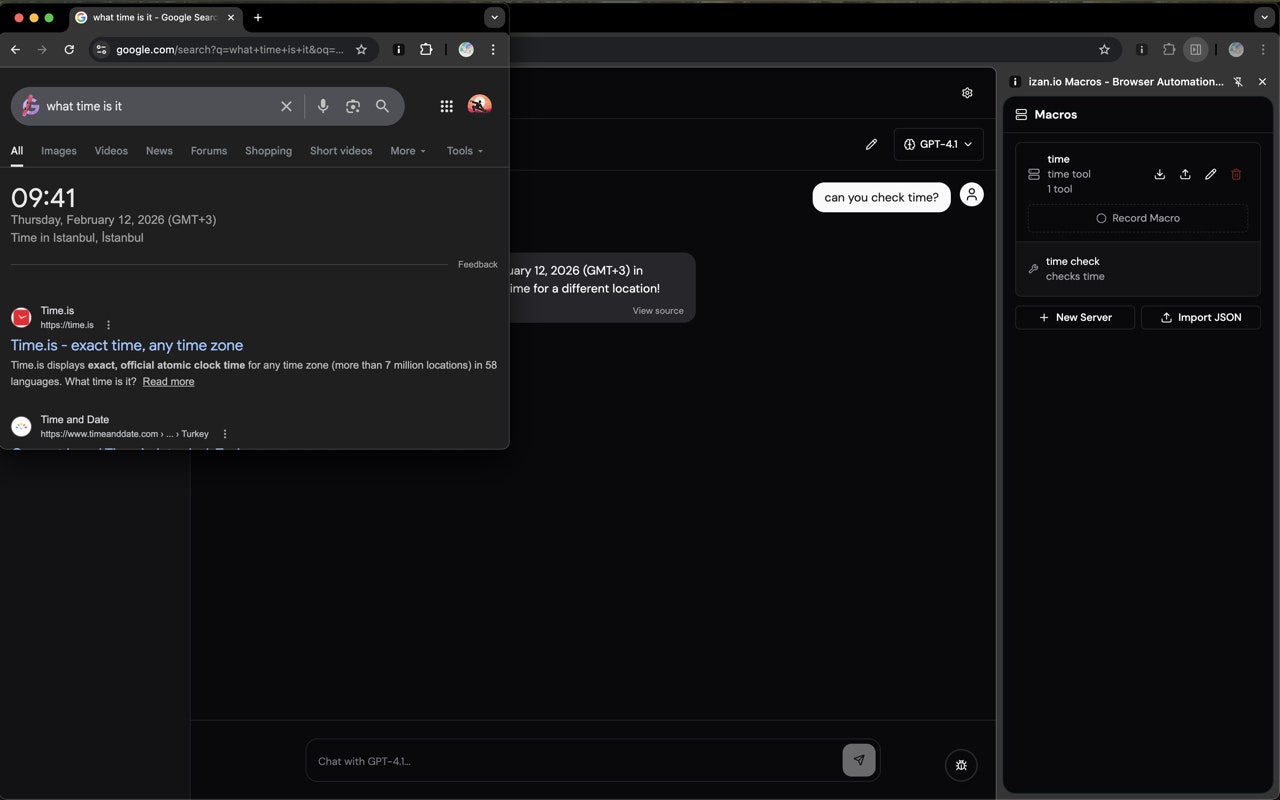This screenshot has height=800, width=1280.
Task: Activate voice search microphone in Google
Action: [x=323, y=106]
